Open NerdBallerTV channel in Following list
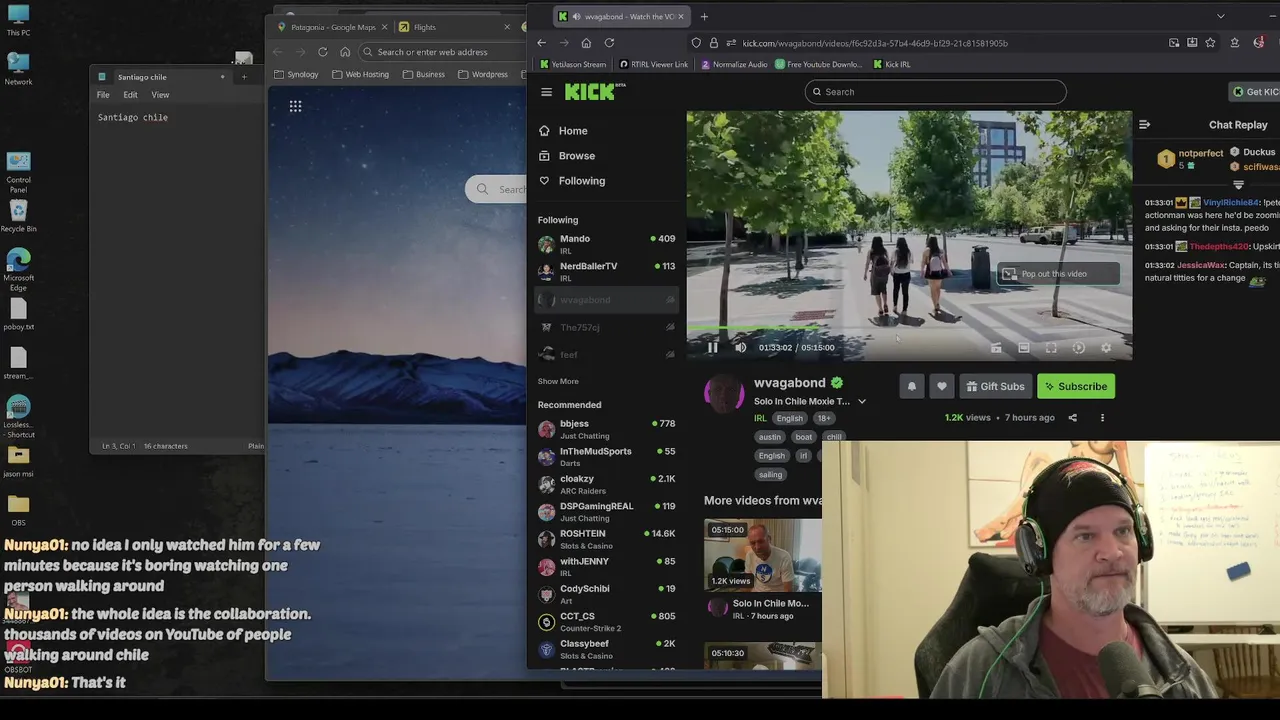This screenshot has height=720, width=1280. point(606,272)
